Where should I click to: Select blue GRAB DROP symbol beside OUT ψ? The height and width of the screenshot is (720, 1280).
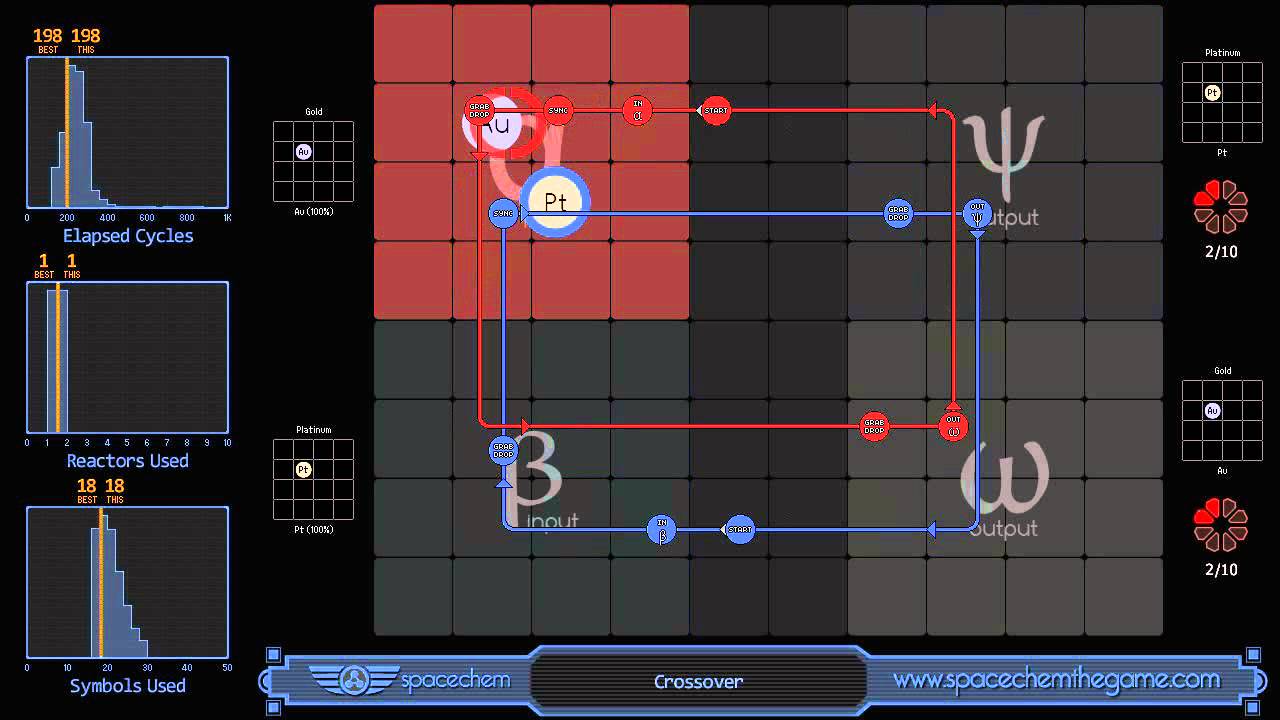click(898, 213)
